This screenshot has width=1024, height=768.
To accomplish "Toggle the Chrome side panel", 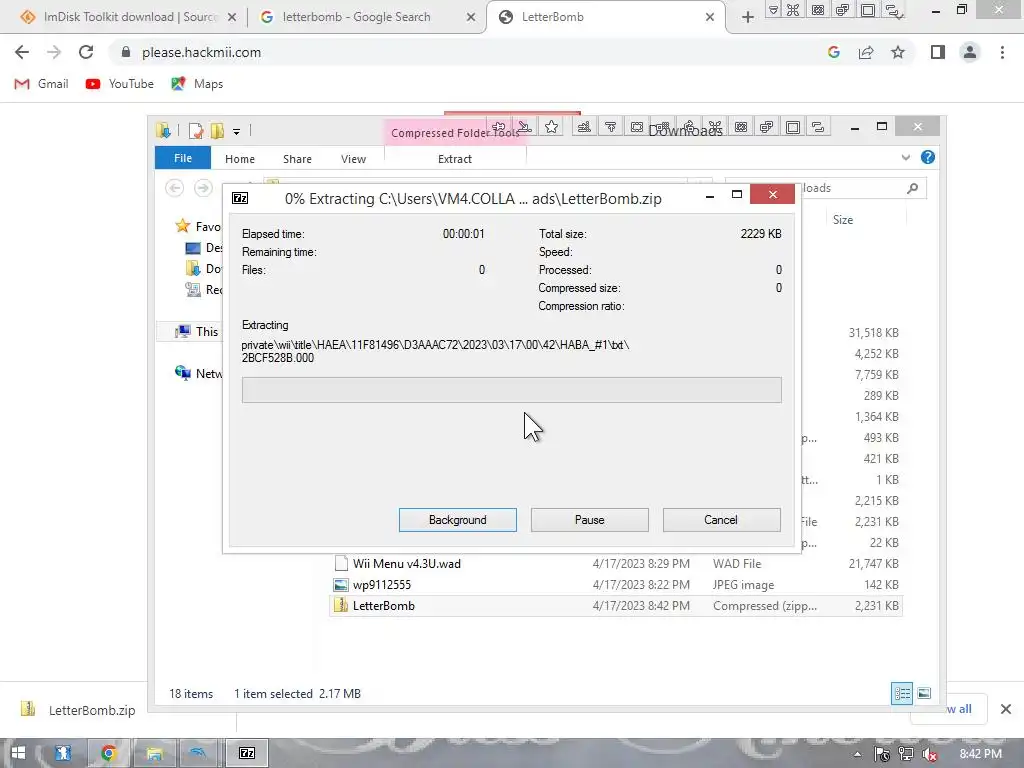I will pyautogui.click(x=938, y=52).
